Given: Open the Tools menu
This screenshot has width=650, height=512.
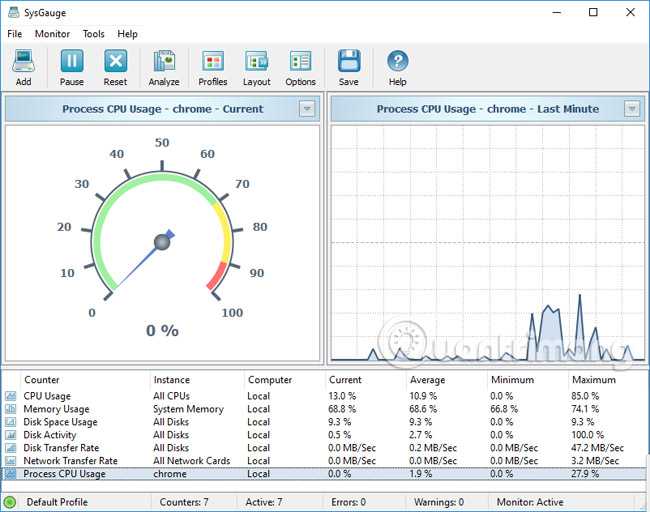Looking at the screenshot, I should 93,34.
